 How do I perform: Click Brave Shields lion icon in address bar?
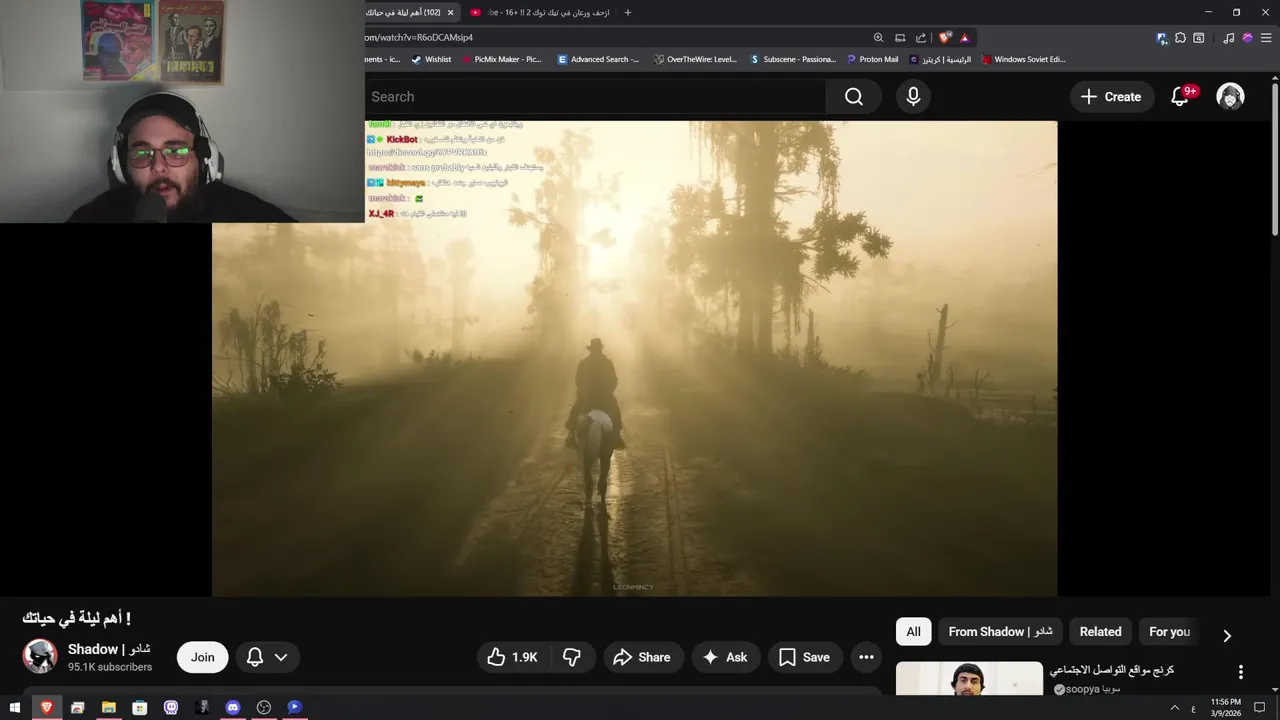click(x=945, y=38)
